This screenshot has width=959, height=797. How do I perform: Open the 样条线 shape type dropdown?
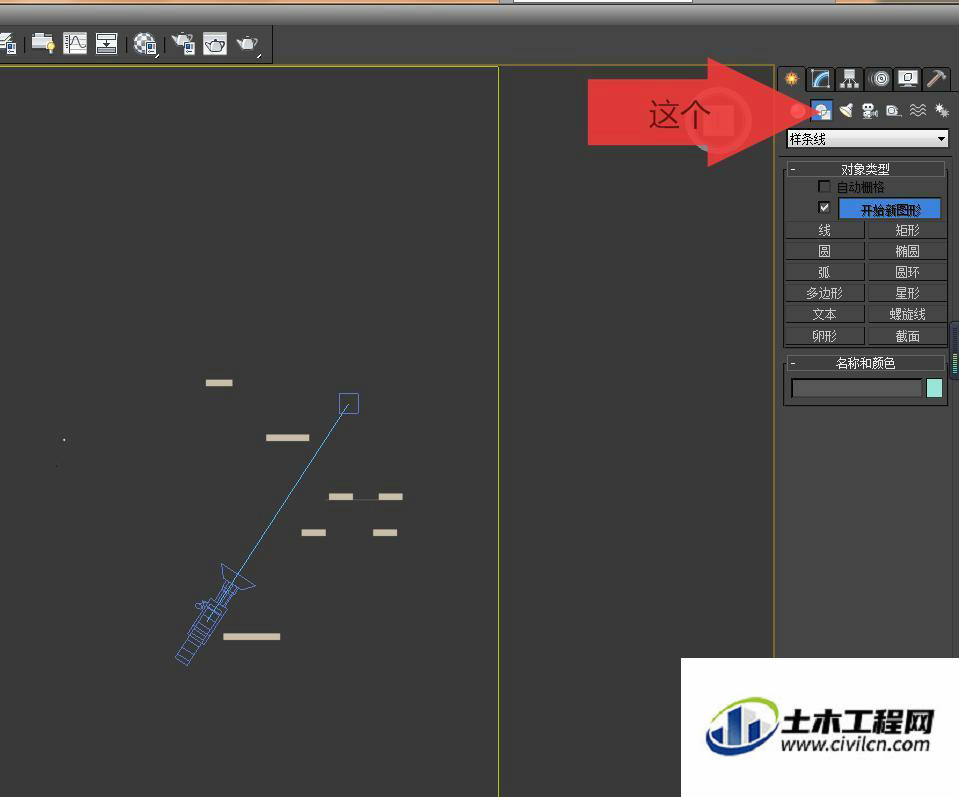click(x=867, y=139)
